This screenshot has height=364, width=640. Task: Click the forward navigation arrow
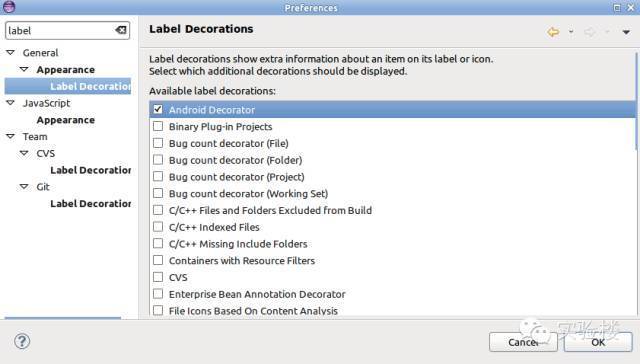(x=590, y=32)
